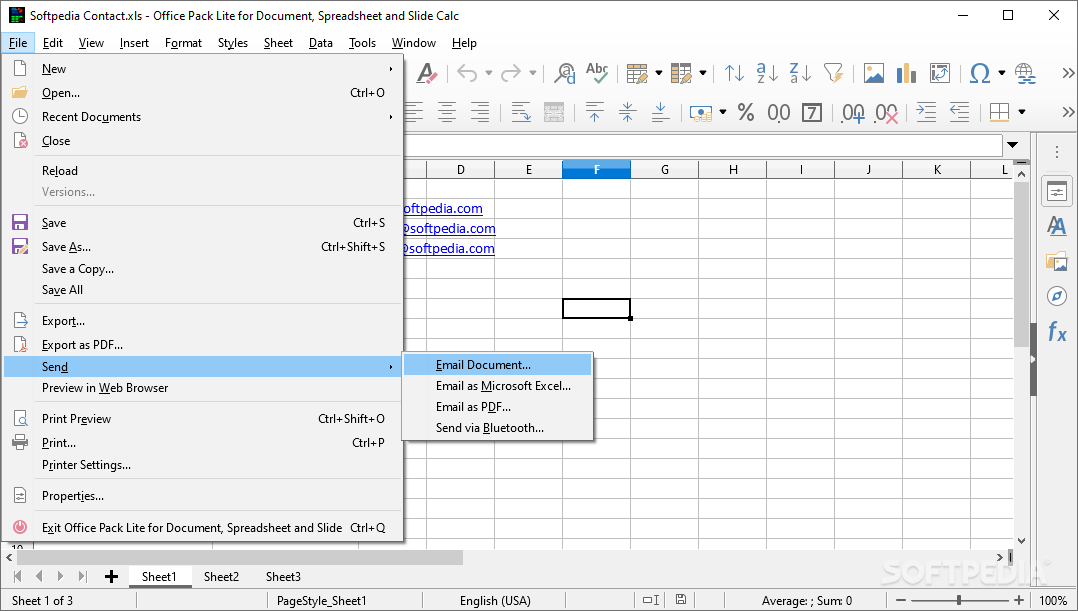Format as date icon

click(x=812, y=112)
